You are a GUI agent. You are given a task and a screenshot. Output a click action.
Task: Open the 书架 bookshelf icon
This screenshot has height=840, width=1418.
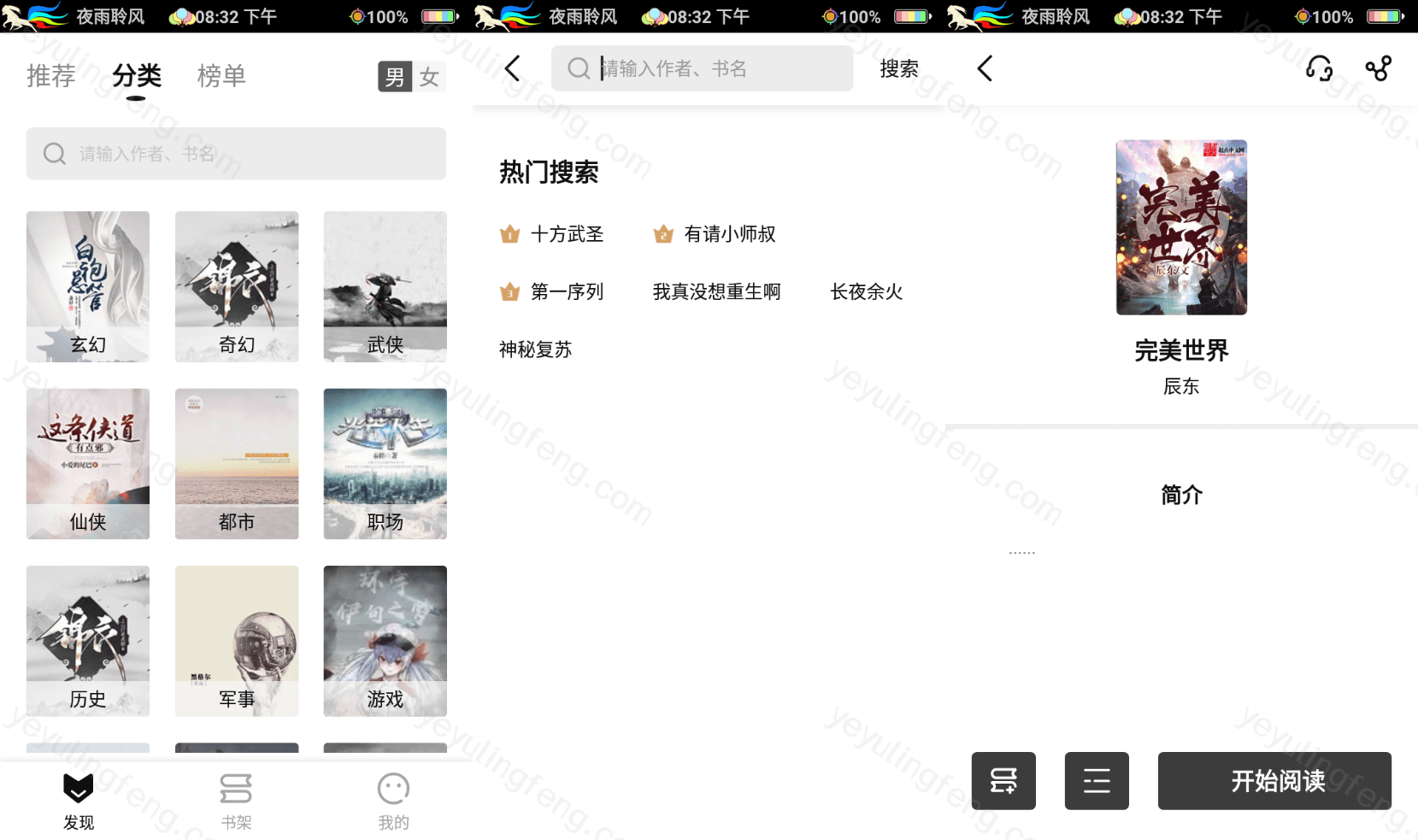pyautogui.click(x=236, y=790)
